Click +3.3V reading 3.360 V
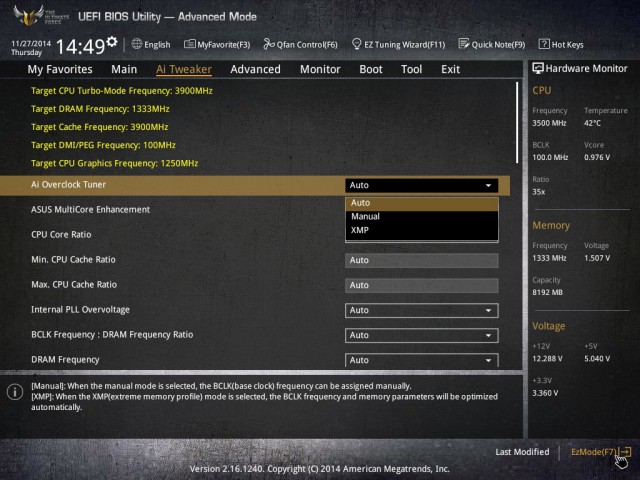The image size is (640, 480). point(545,393)
